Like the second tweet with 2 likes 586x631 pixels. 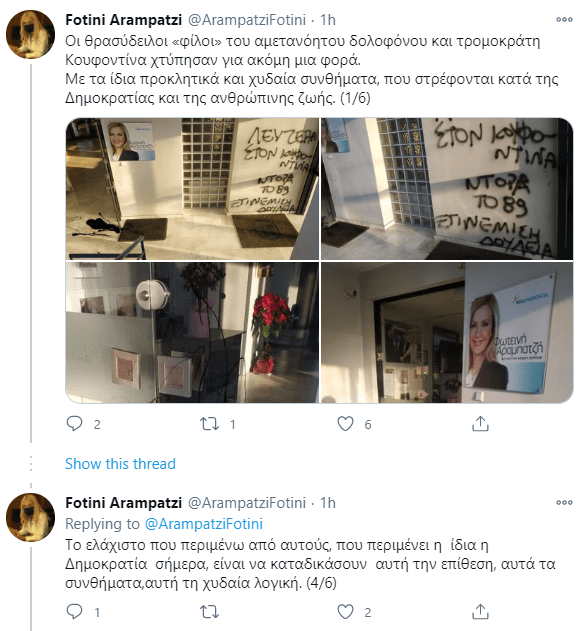(345, 612)
